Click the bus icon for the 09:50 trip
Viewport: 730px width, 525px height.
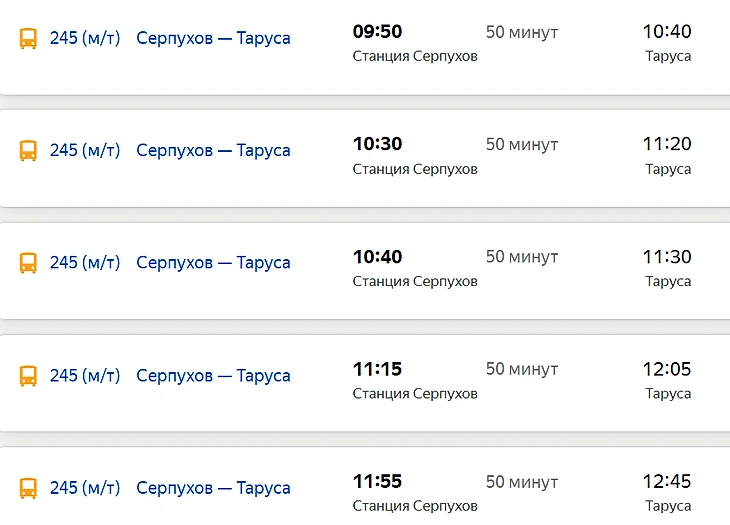click(28, 38)
